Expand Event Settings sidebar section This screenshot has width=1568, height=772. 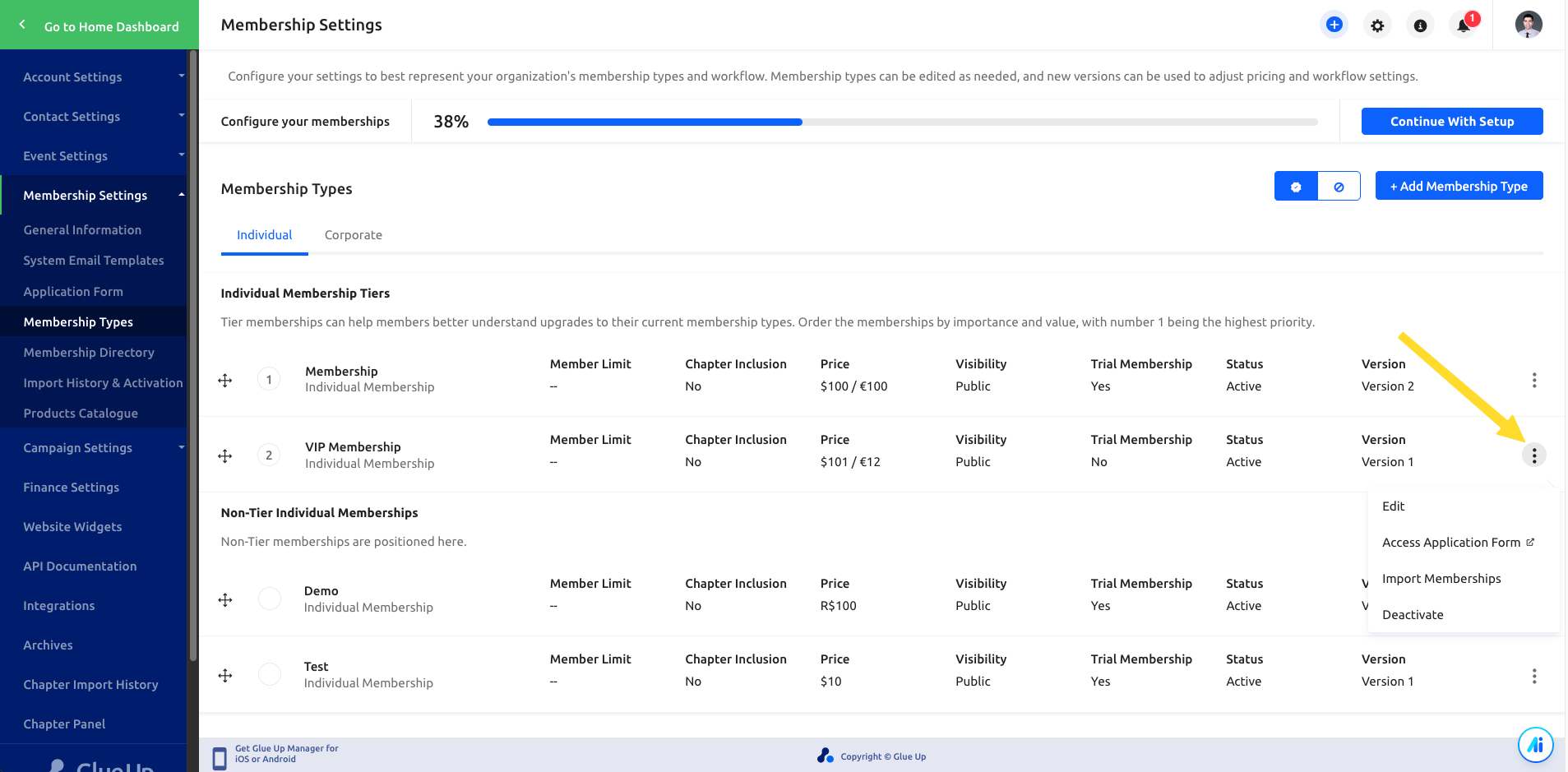click(95, 155)
